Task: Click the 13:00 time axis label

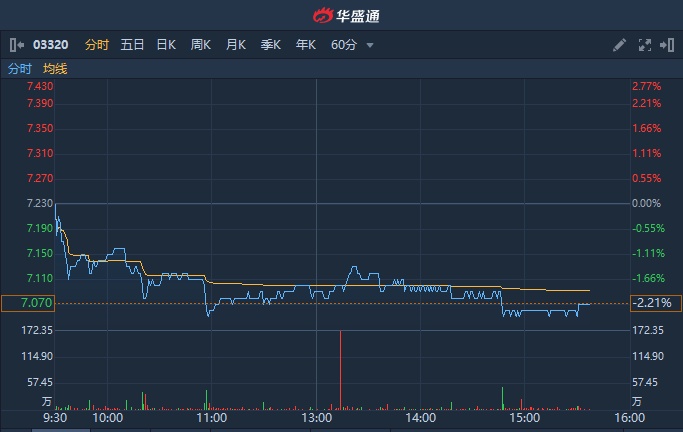Action: pos(317,418)
